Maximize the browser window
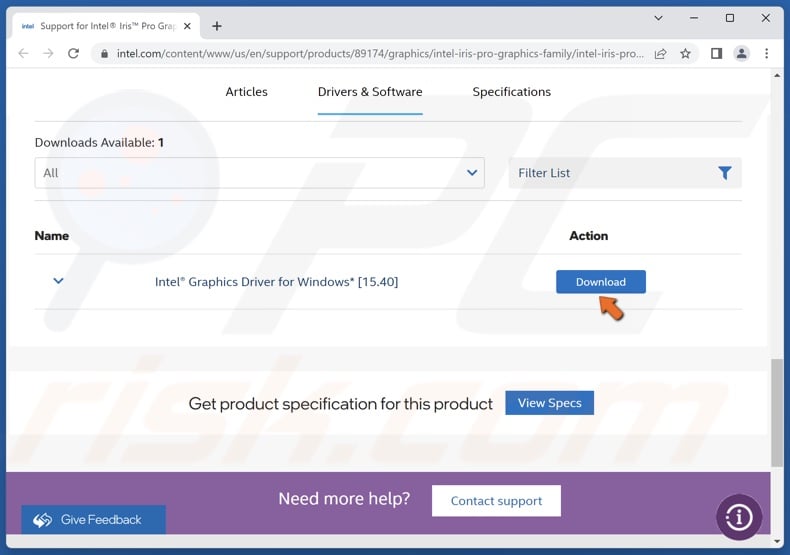The height and width of the screenshot is (555, 790). point(730,18)
